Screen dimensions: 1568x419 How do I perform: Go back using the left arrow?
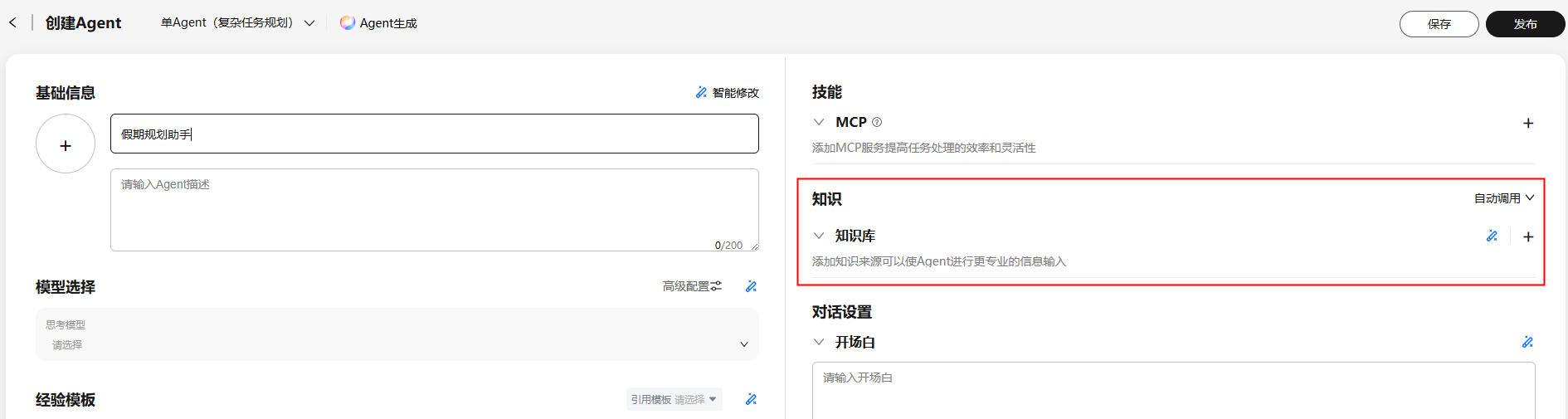pyautogui.click(x=12, y=22)
